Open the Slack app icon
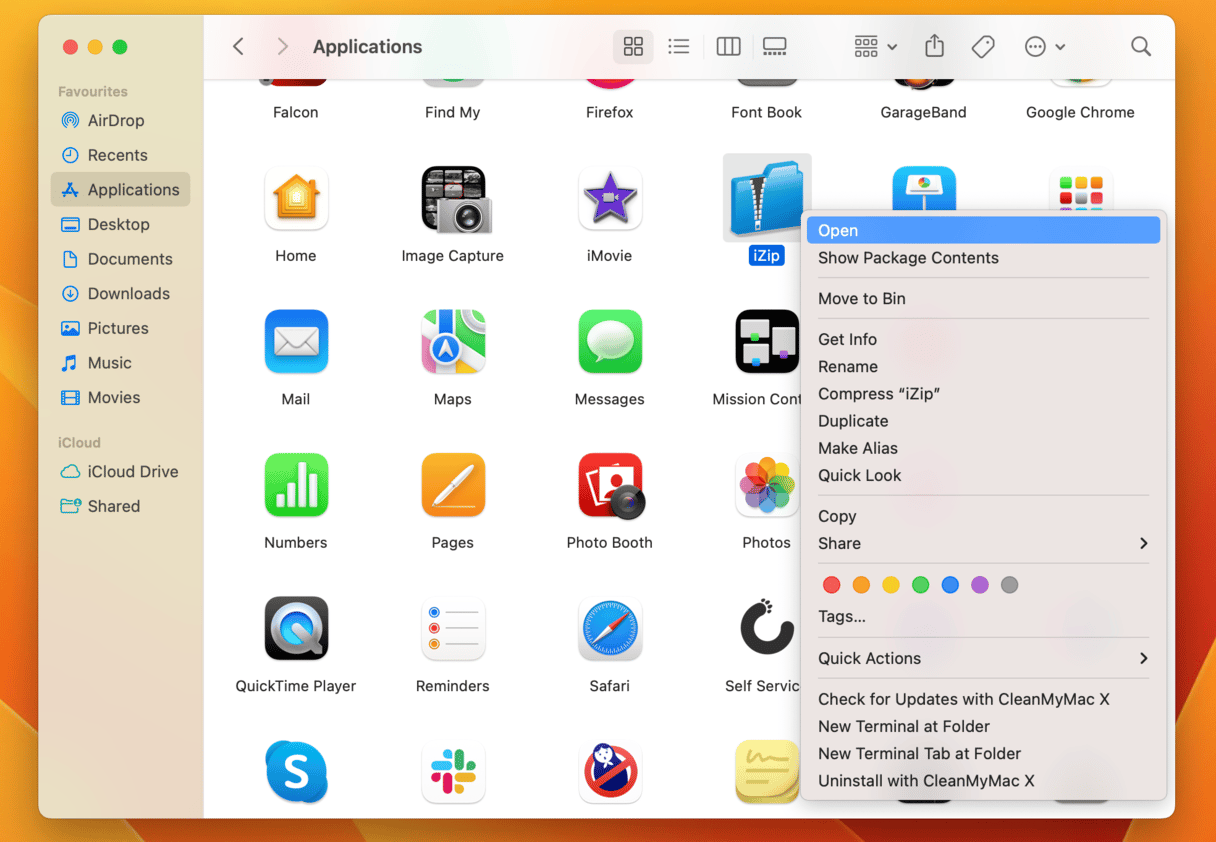The height and width of the screenshot is (842, 1216). pyautogui.click(x=453, y=771)
